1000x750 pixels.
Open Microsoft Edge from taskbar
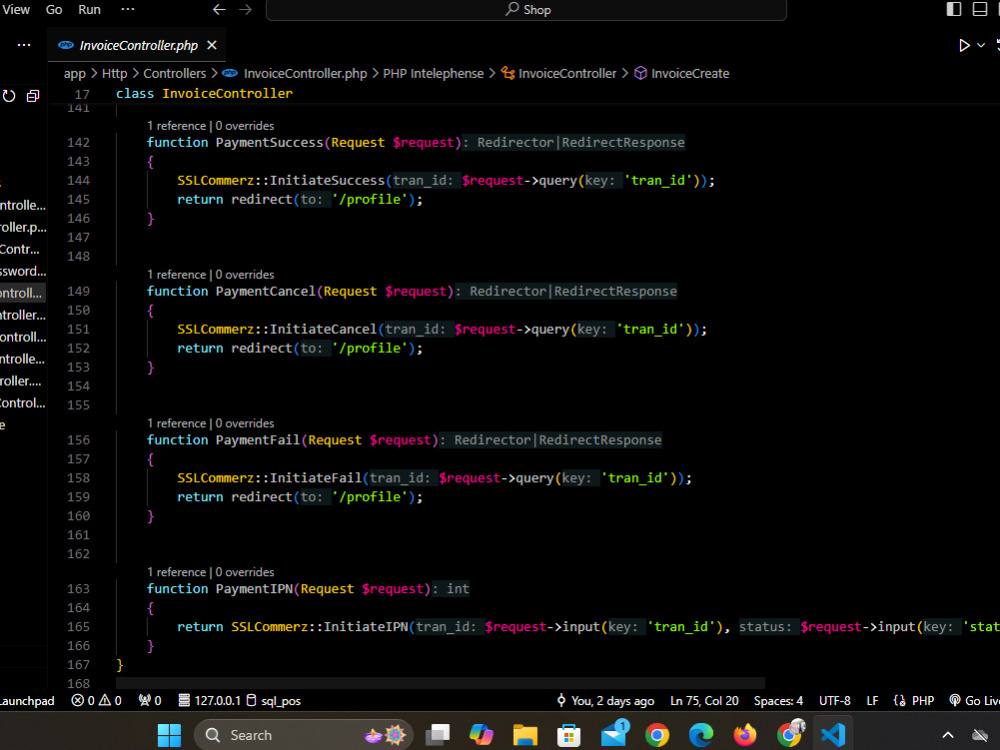[x=701, y=735]
